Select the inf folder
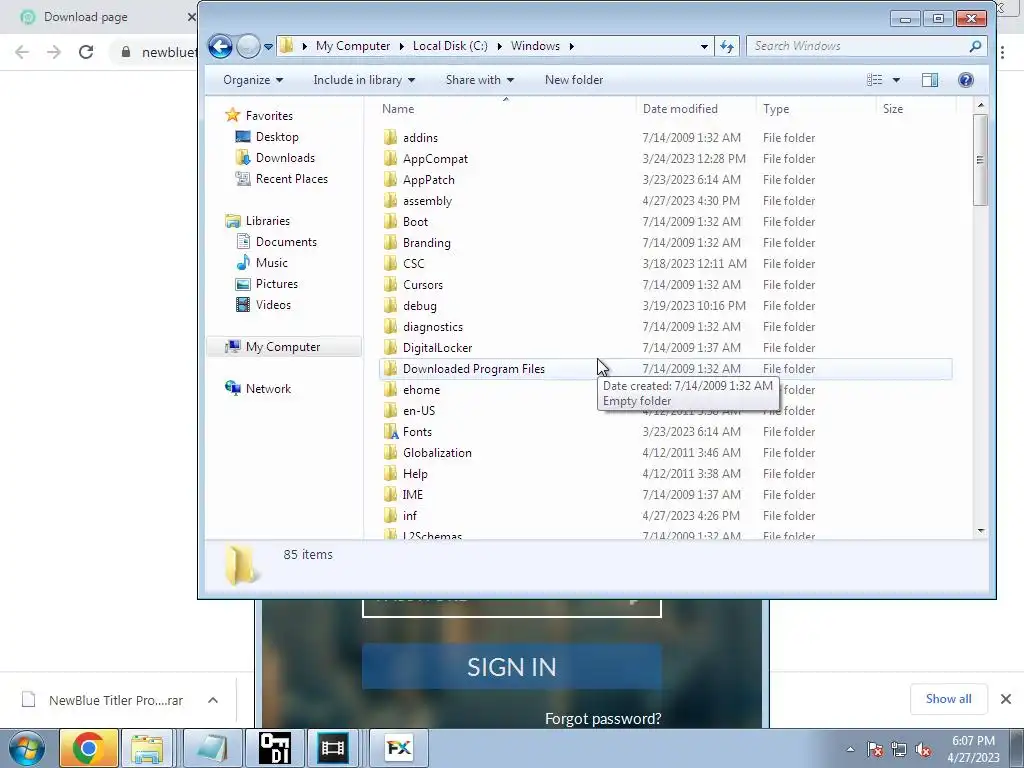1024x768 pixels. pos(409,516)
